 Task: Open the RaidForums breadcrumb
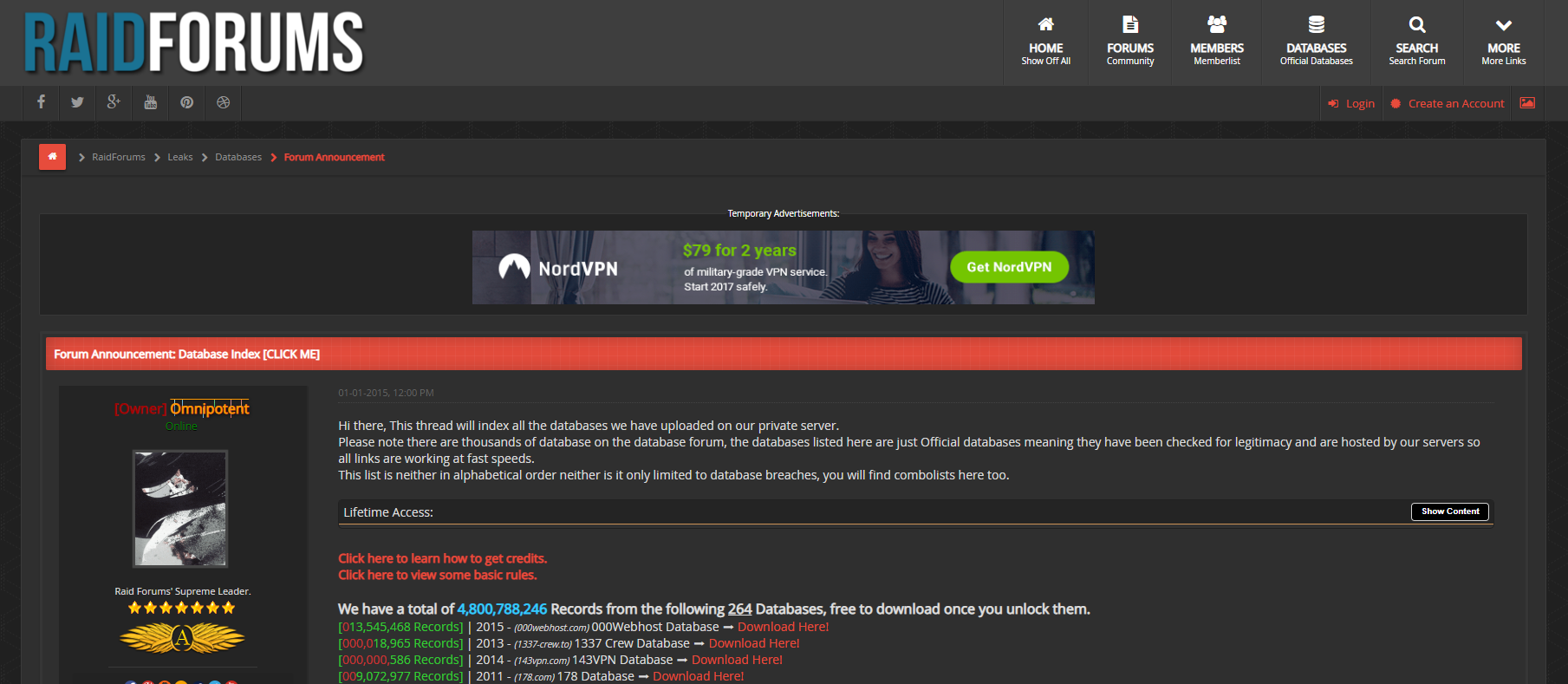click(x=119, y=157)
